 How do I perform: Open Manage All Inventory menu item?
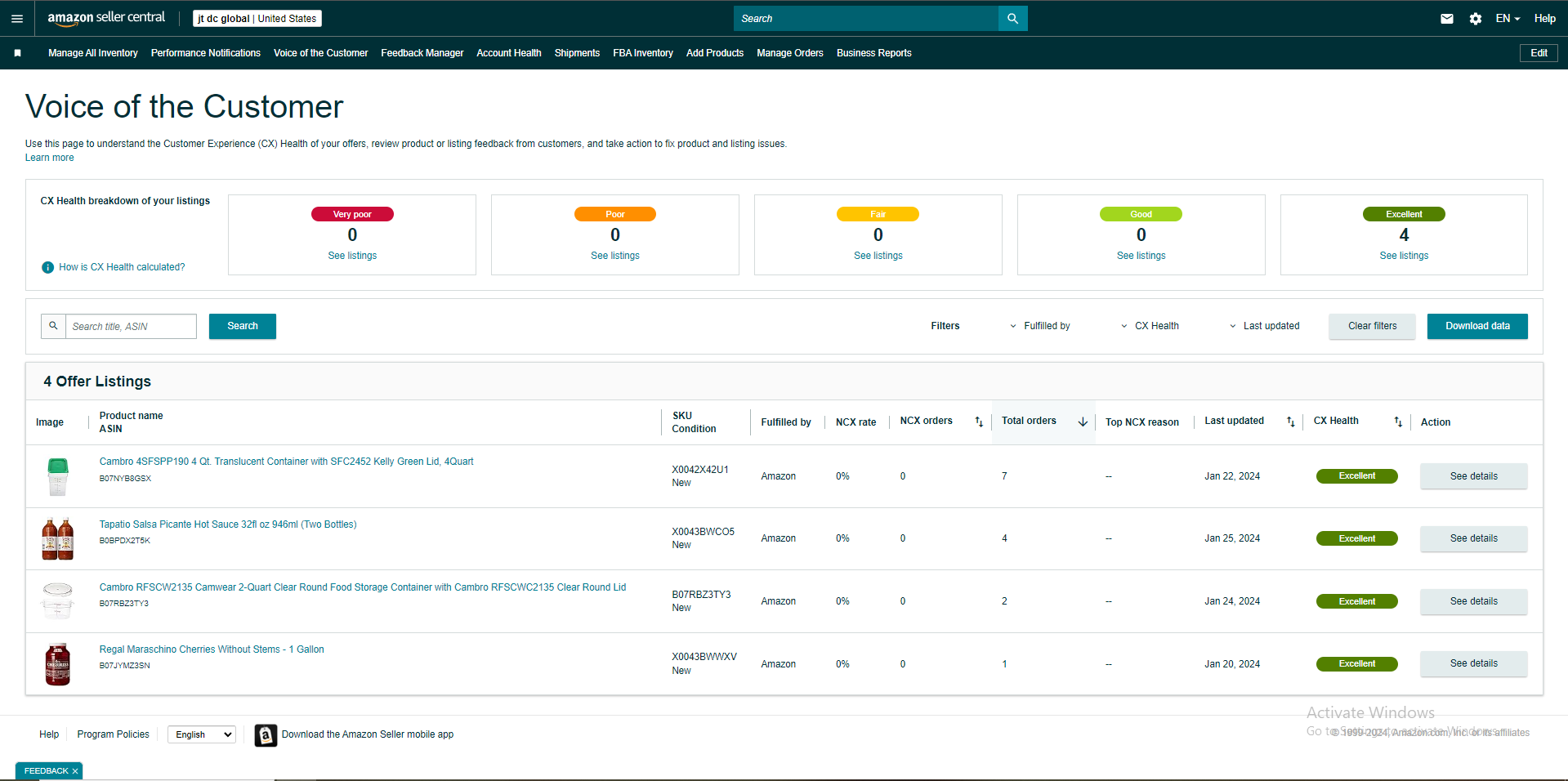click(93, 53)
